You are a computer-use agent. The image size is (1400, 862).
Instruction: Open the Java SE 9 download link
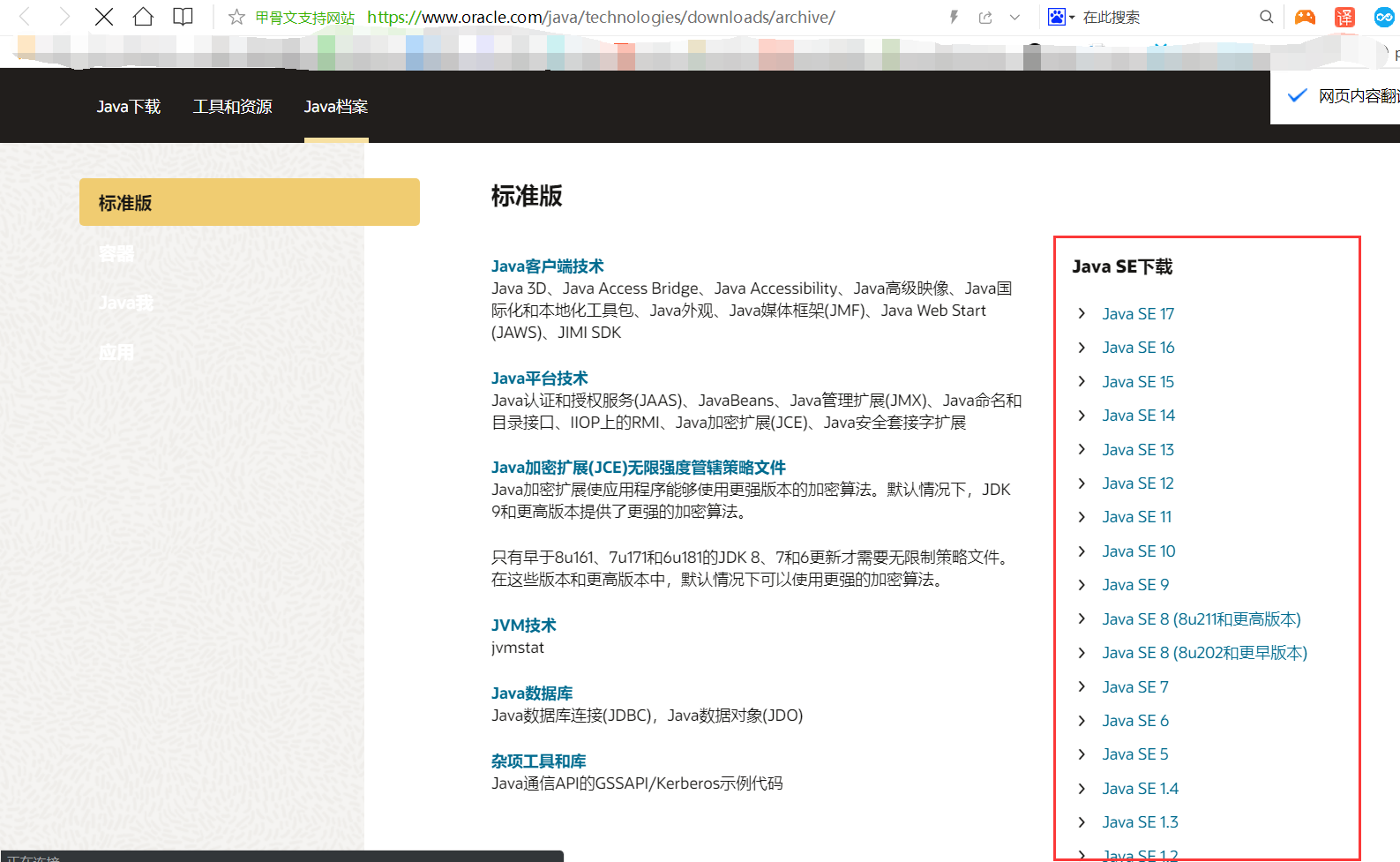pyautogui.click(x=1135, y=585)
